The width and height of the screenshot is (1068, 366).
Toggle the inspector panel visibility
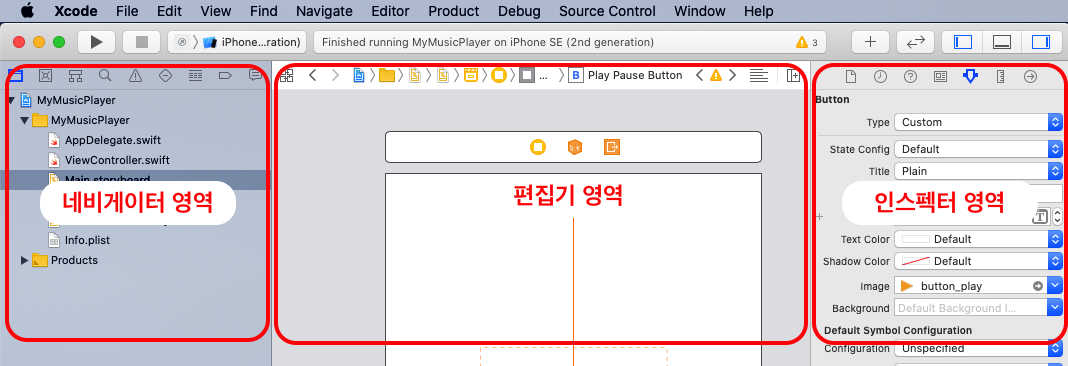point(1040,42)
